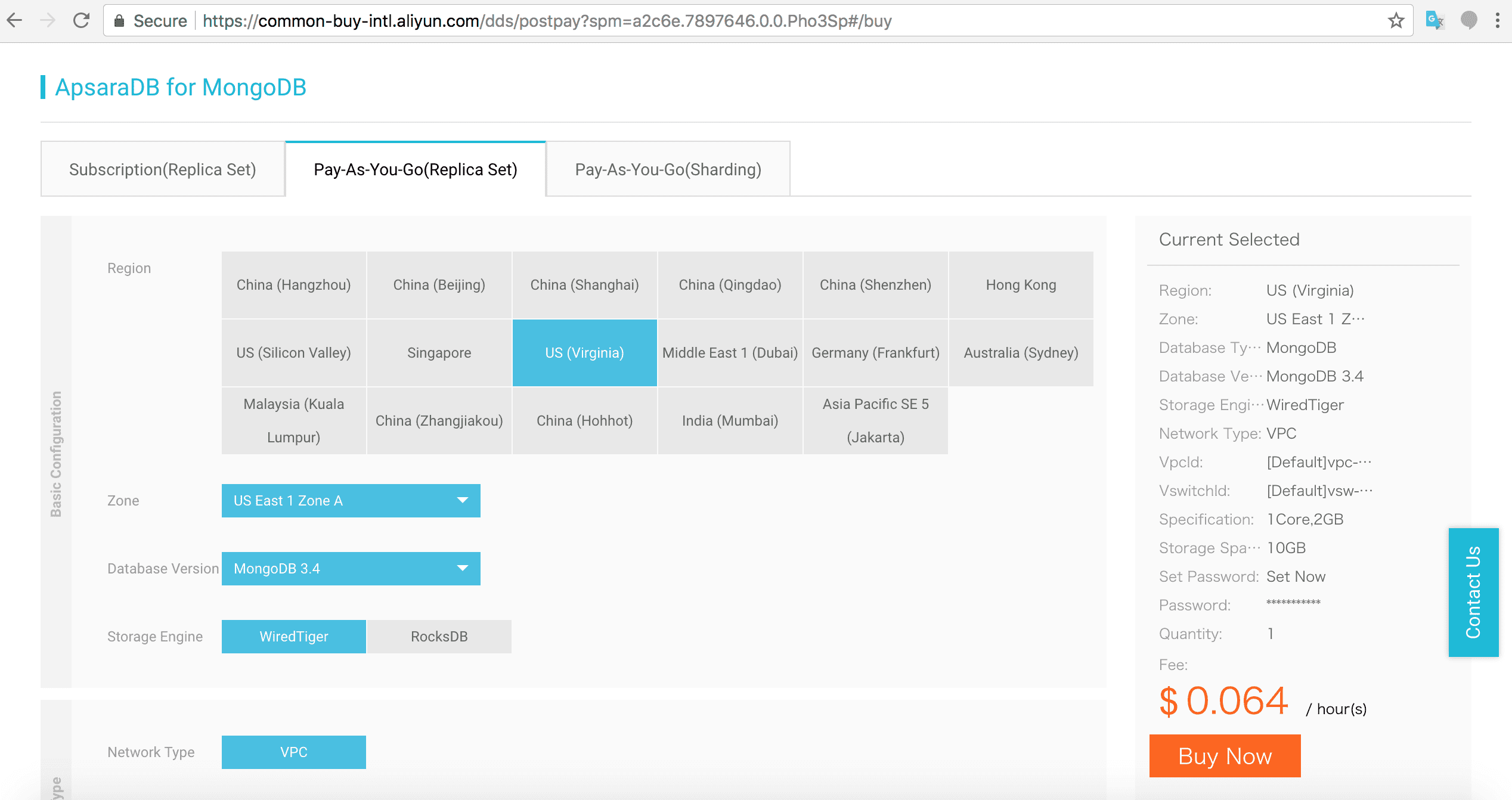
Task: Click the 1Core,2GB specification value
Action: 1305,519
